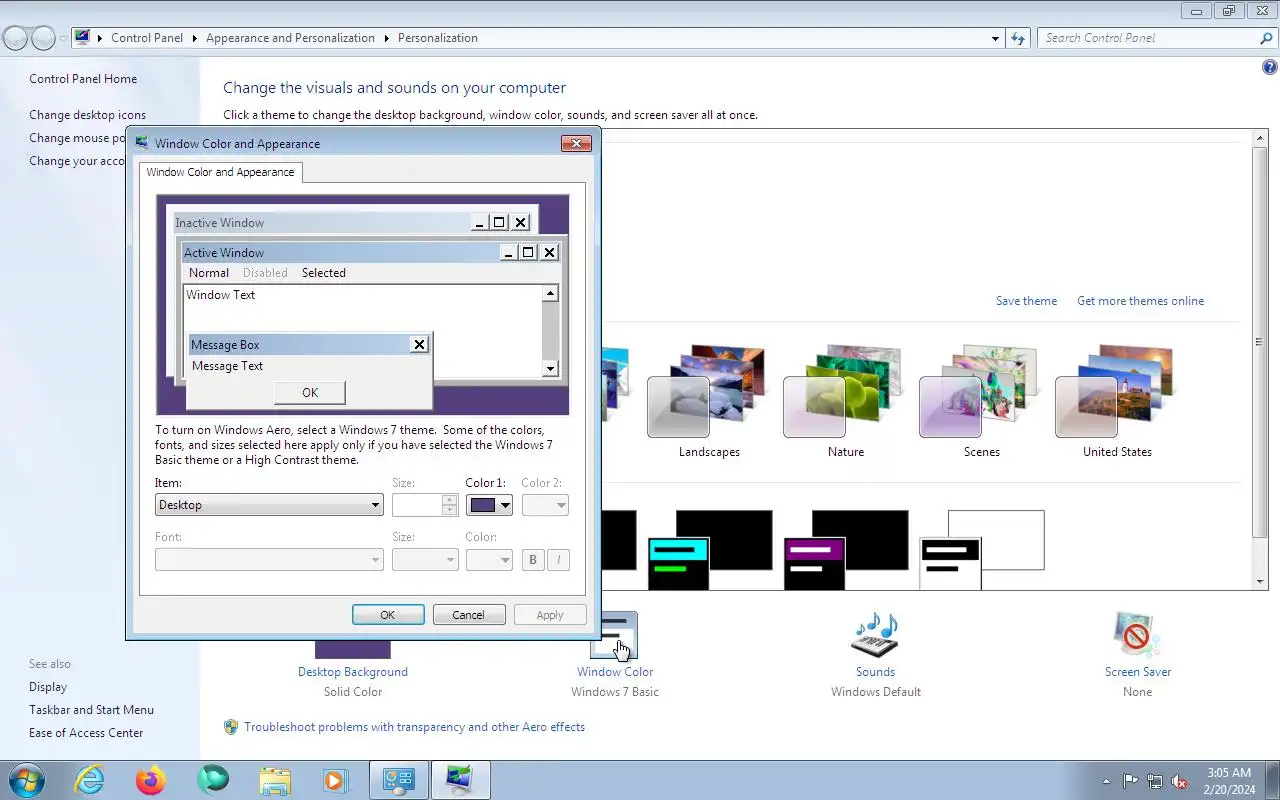Show hidden tray icons arrow

coord(1106,781)
